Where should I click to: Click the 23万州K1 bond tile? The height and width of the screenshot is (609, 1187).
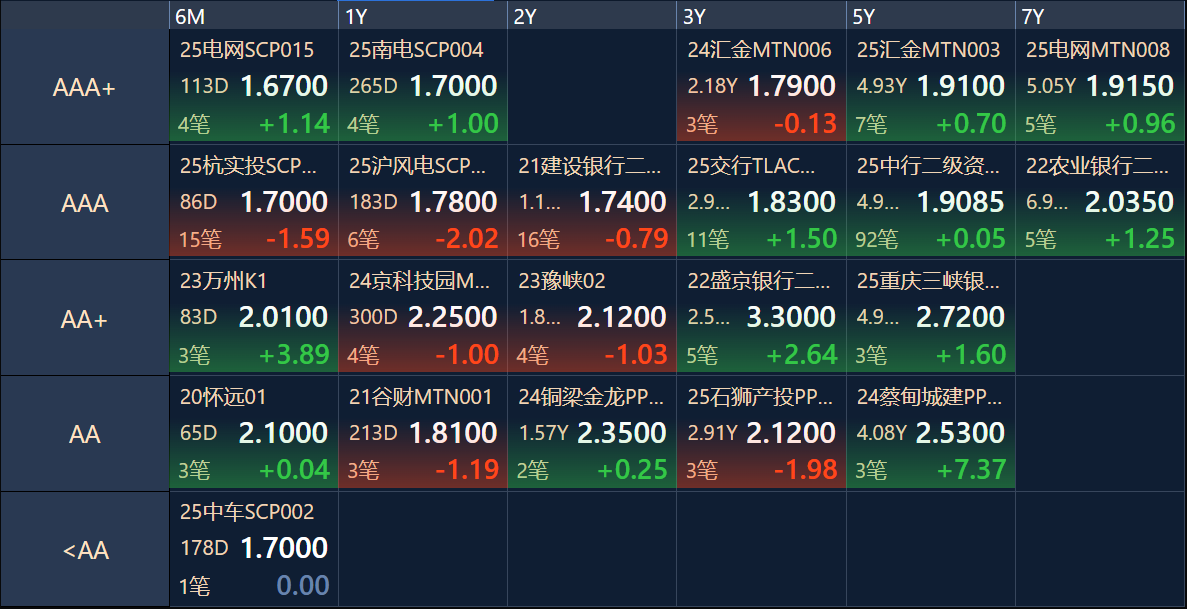[x=254, y=317]
